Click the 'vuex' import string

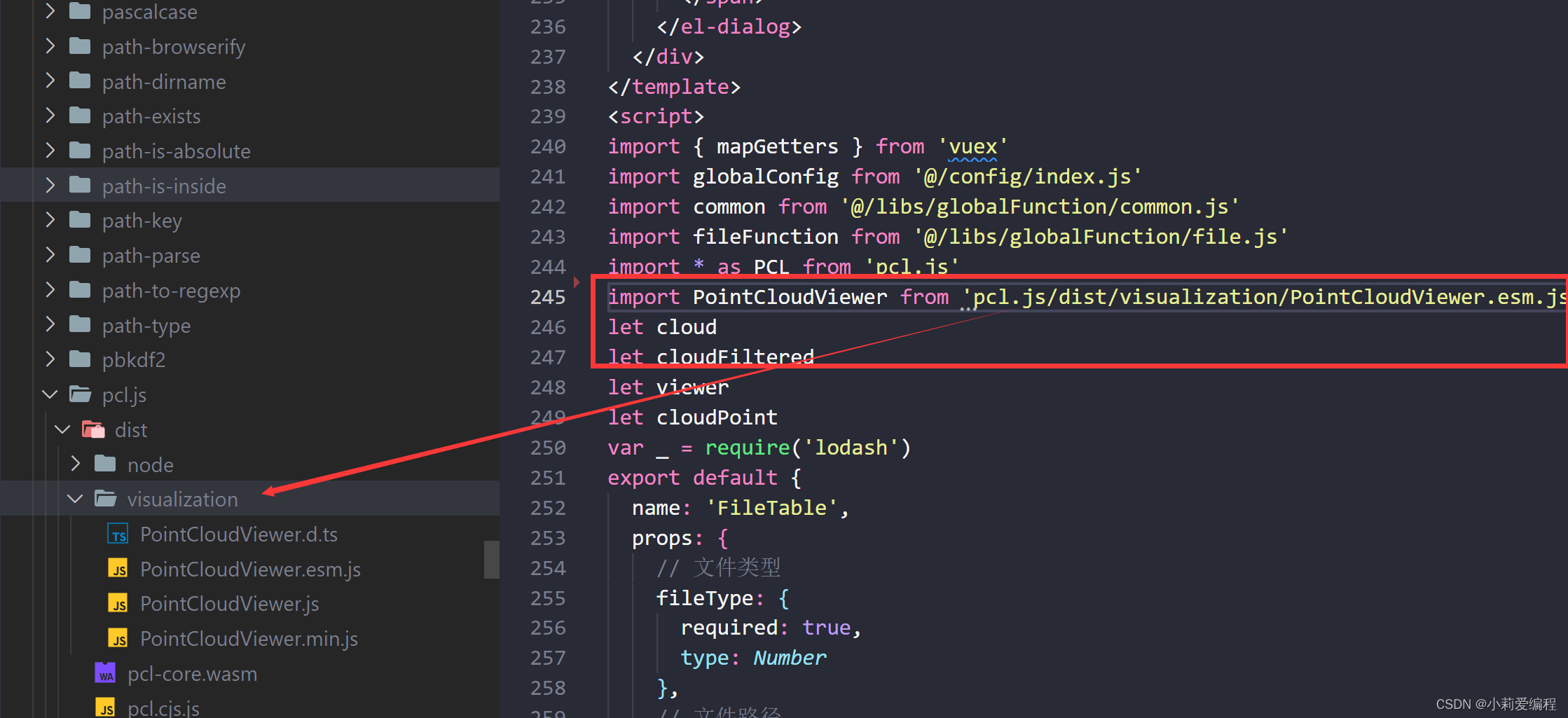point(972,146)
